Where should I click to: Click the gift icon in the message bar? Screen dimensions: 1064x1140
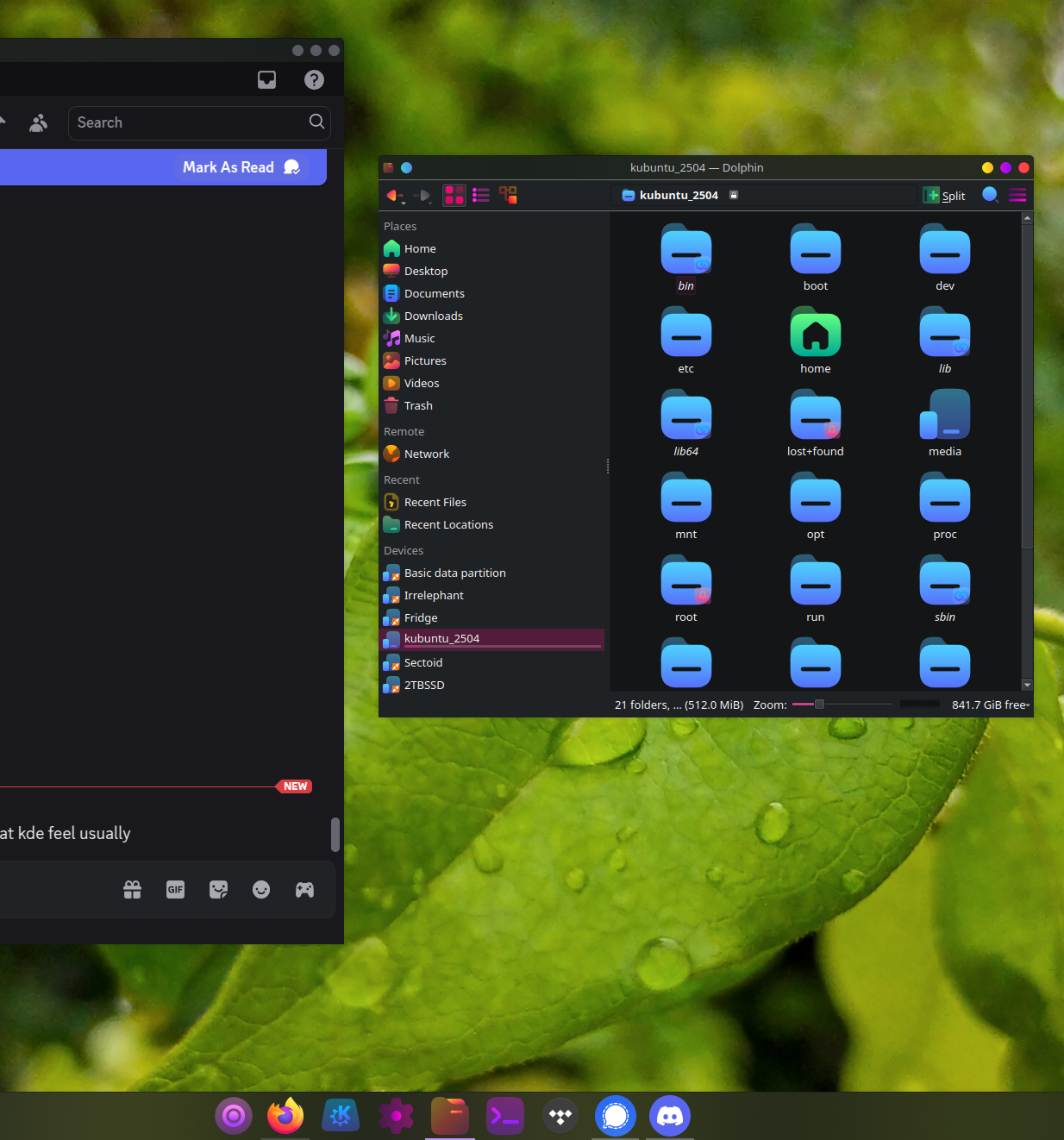pos(132,889)
